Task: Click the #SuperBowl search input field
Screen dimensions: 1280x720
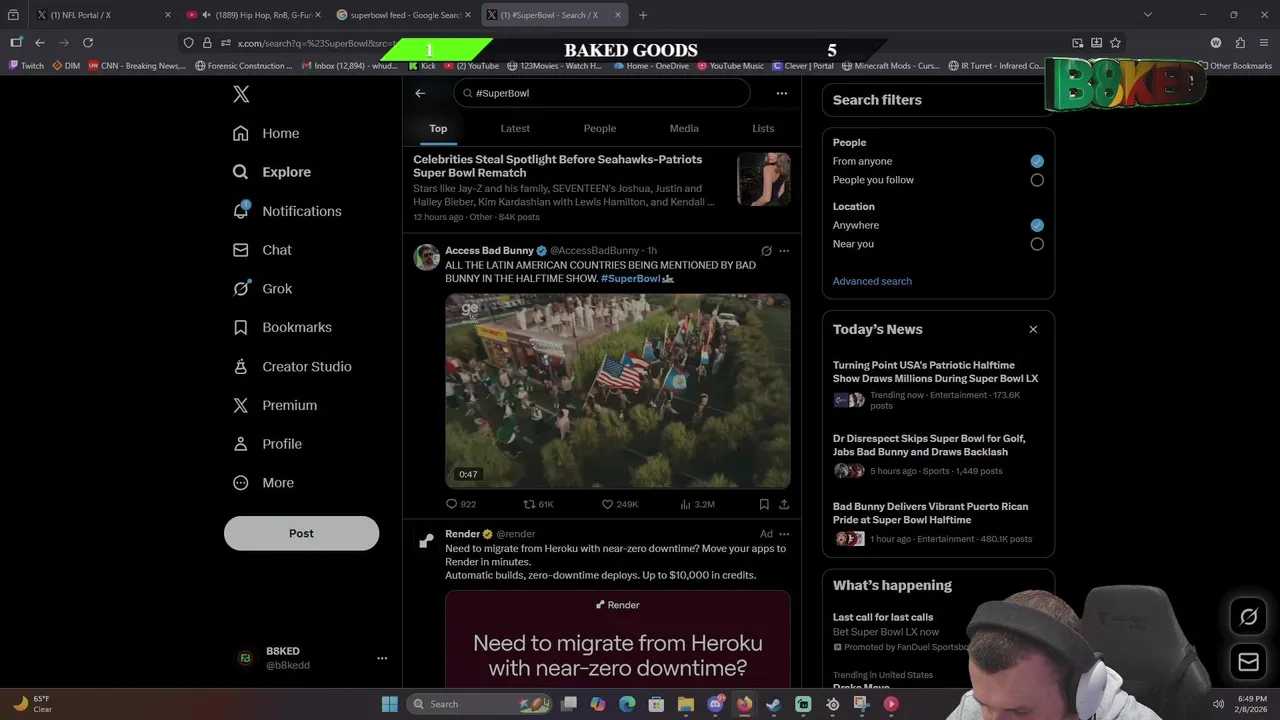Action: (601, 93)
